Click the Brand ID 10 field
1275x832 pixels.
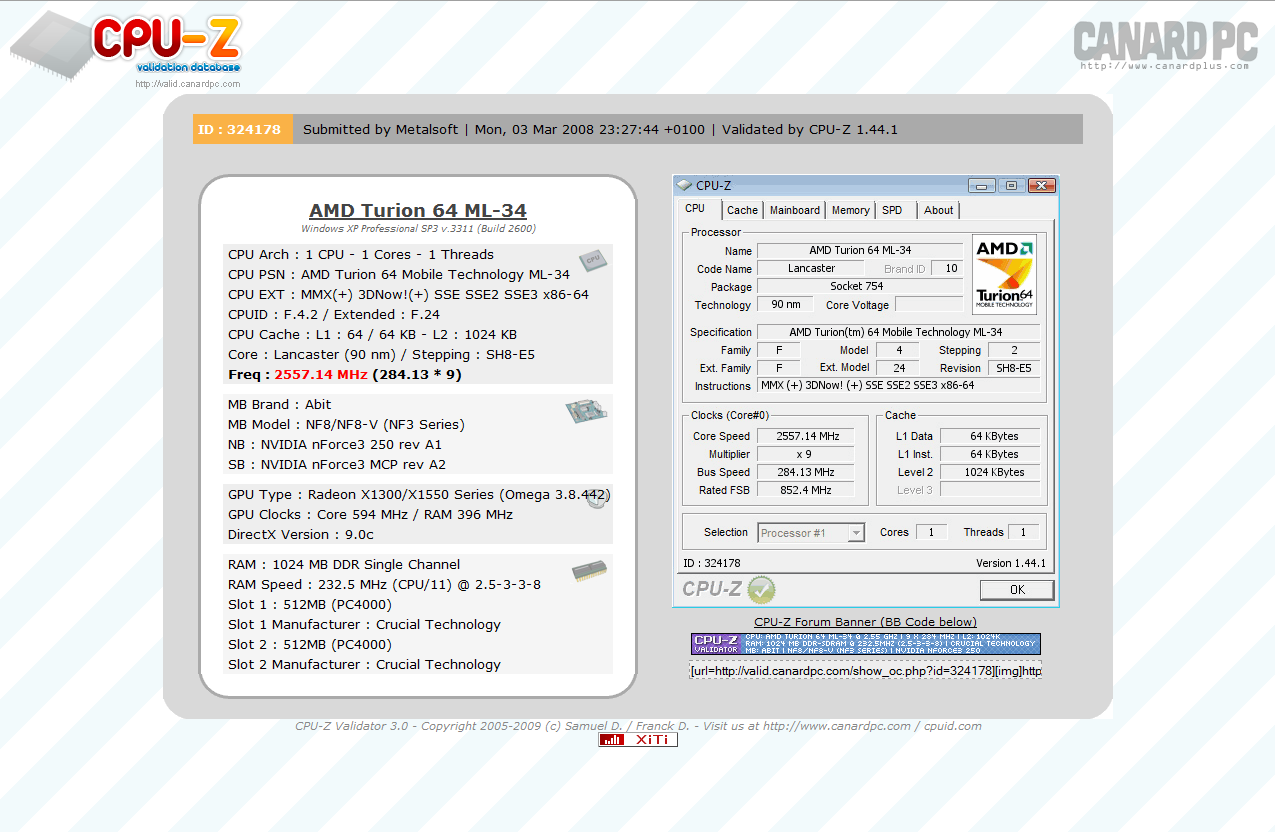pyautogui.click(x=946, y=268)
